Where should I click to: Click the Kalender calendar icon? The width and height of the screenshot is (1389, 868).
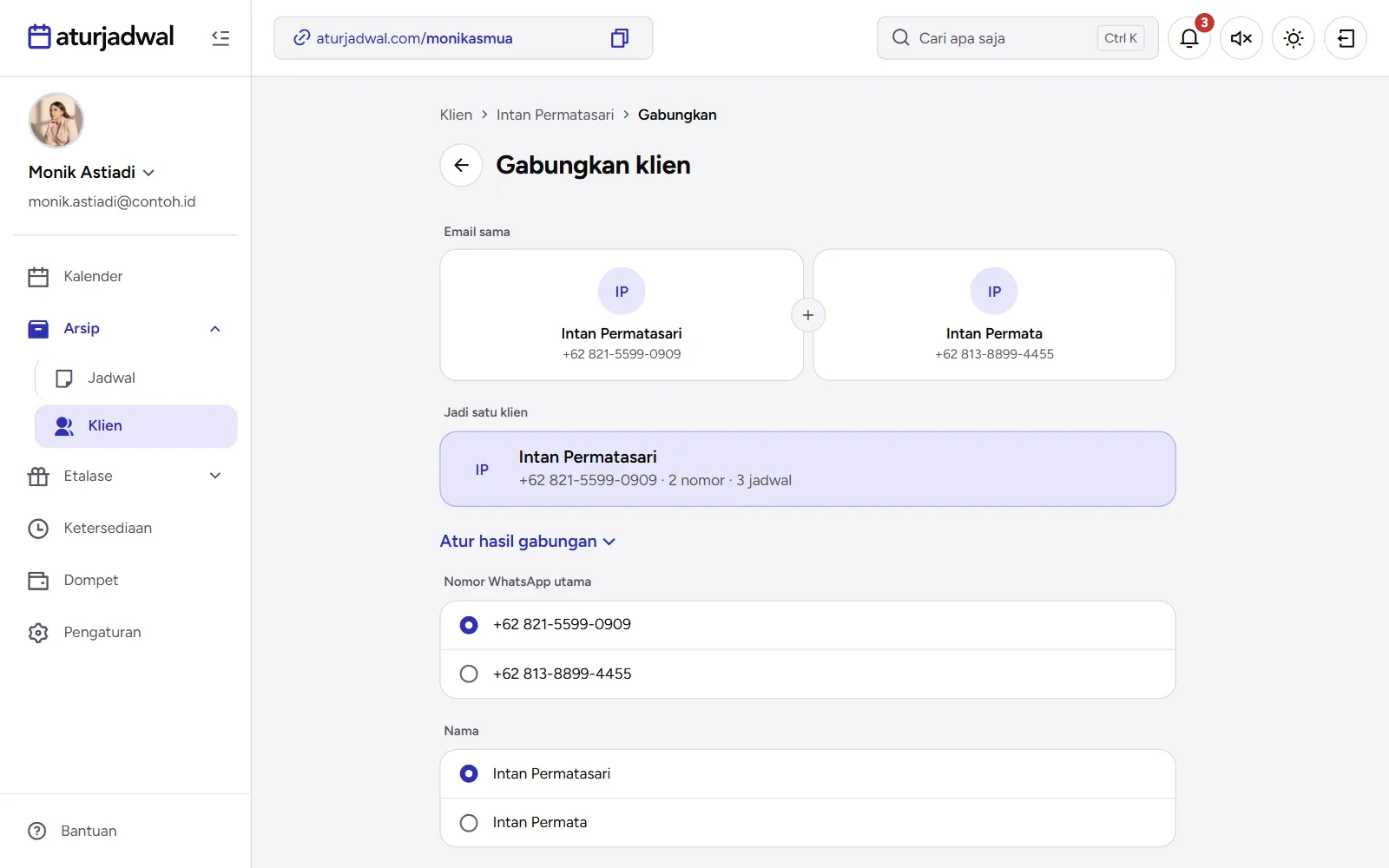[x=38, y=277]
